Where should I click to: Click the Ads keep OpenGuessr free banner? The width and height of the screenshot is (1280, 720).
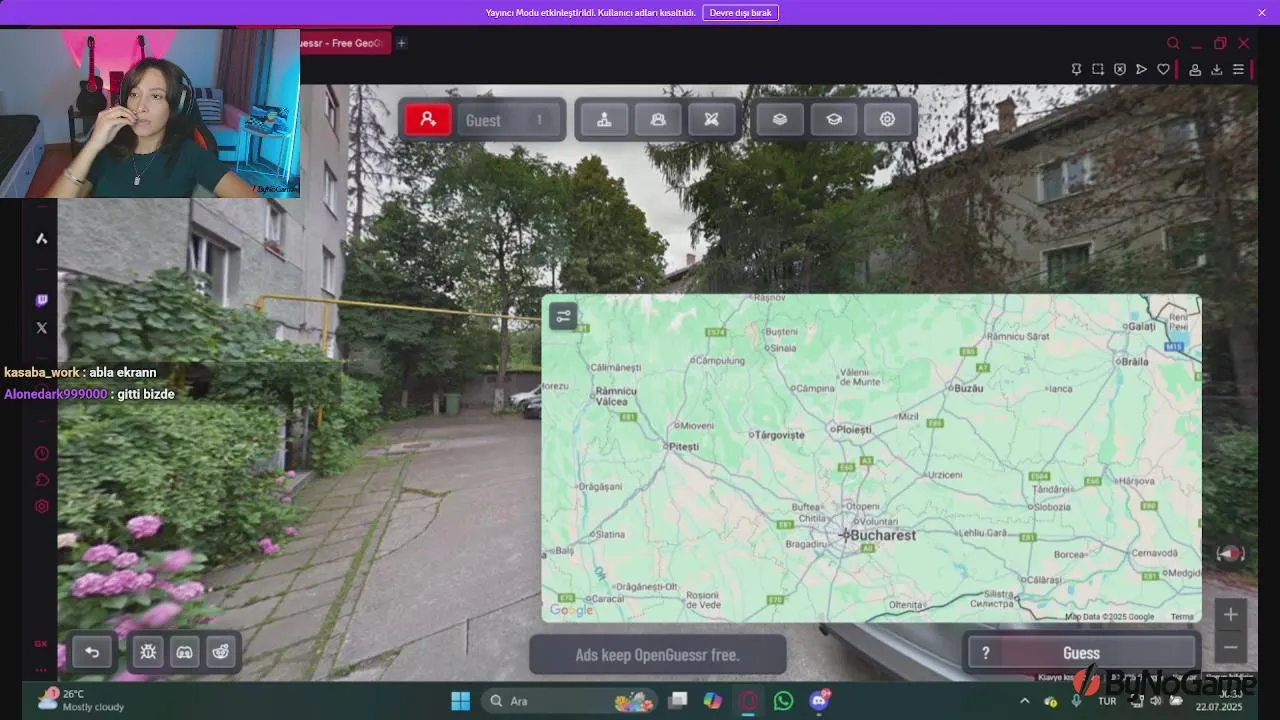pyautogui.click(x=658, y=655)
